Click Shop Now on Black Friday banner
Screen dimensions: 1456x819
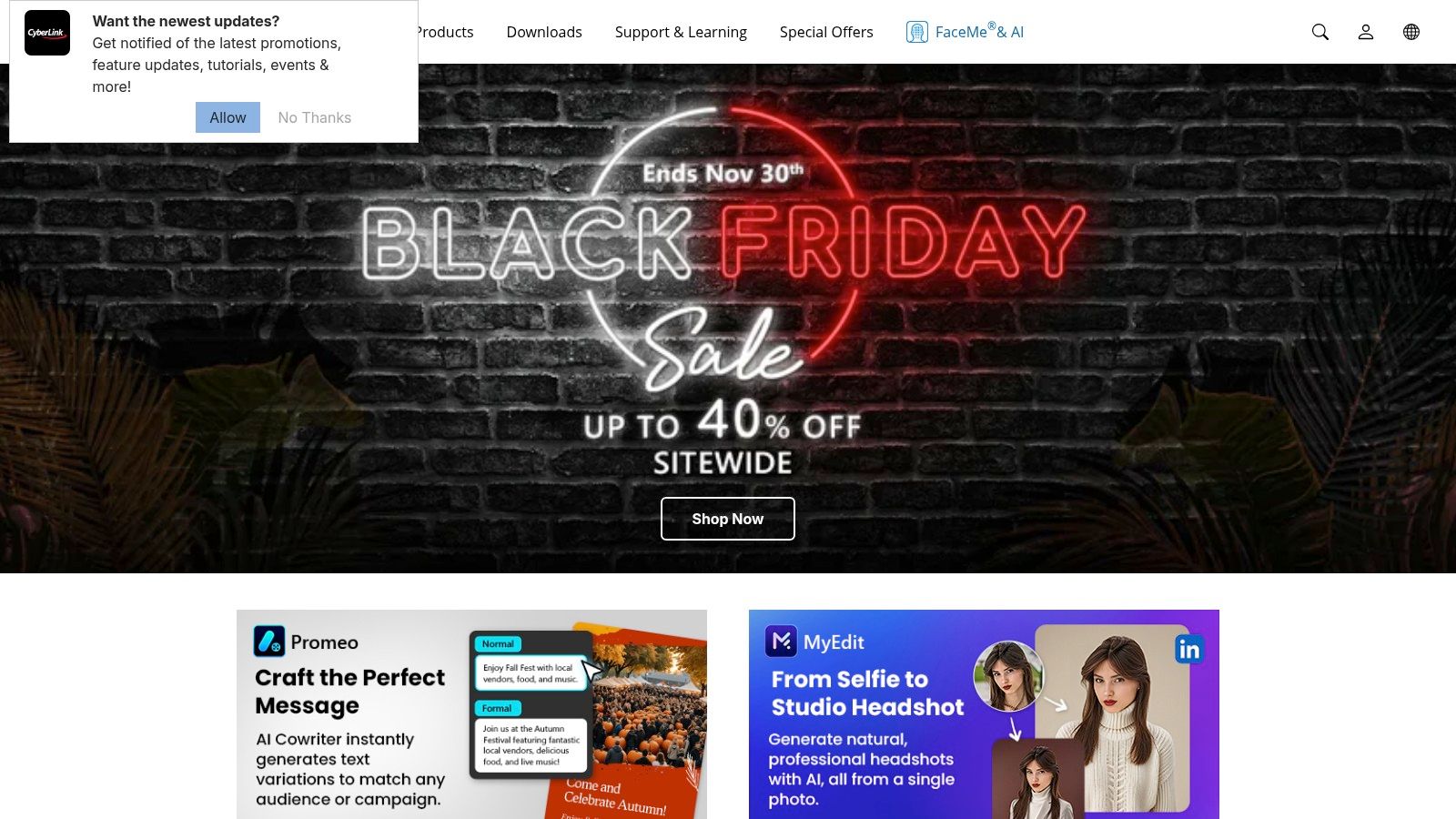coord(728,519)
